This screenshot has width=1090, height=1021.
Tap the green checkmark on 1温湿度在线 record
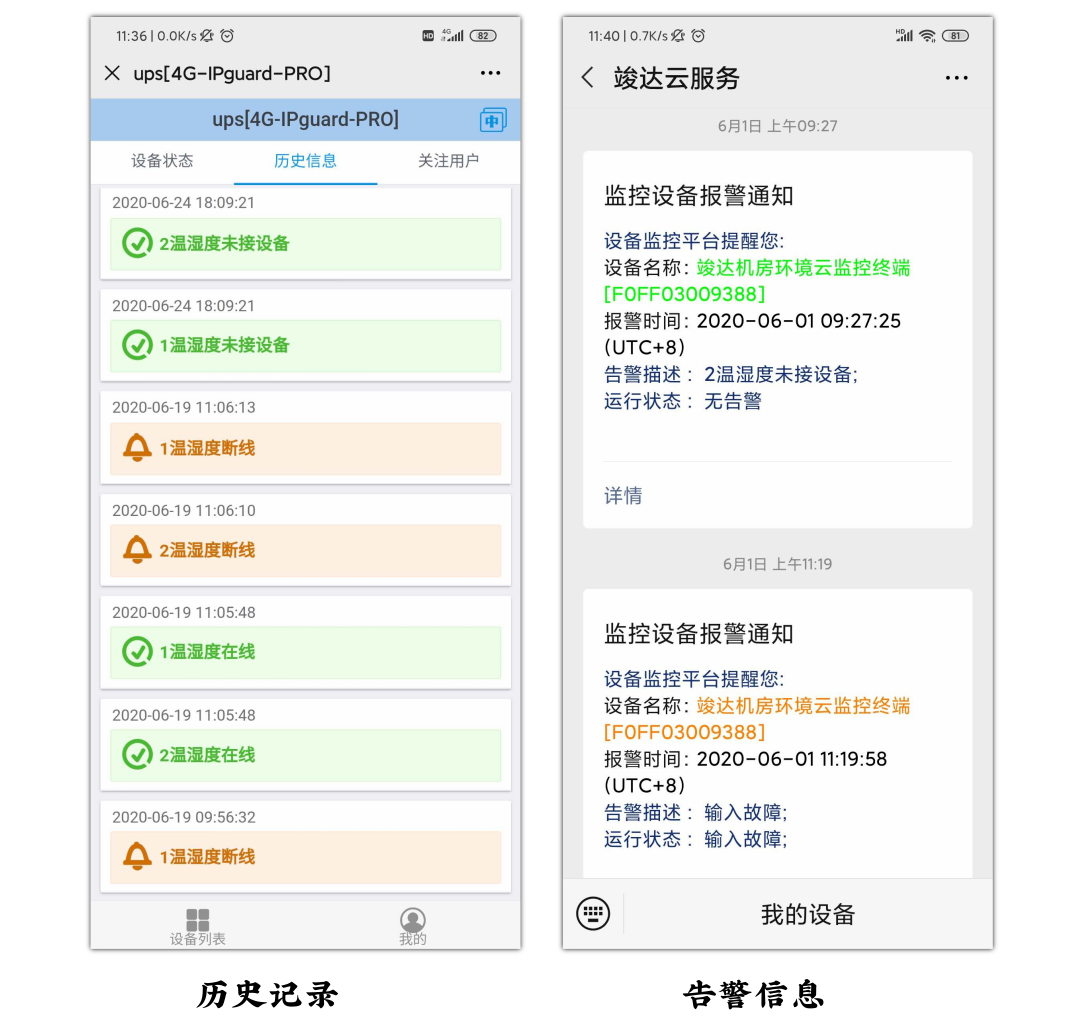pyautogui.click(x=138, y=651)
